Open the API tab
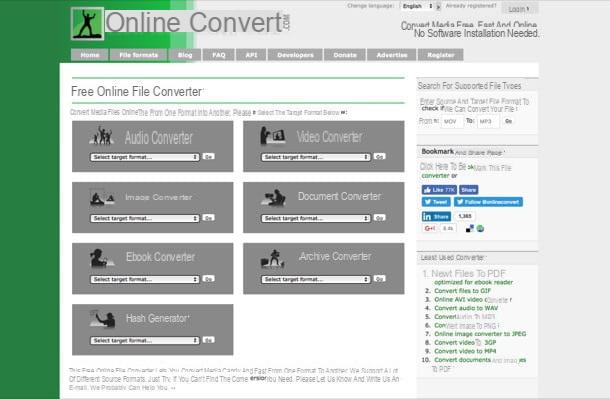610x399 pixels. pyautogui.click(x=251, y=55)
